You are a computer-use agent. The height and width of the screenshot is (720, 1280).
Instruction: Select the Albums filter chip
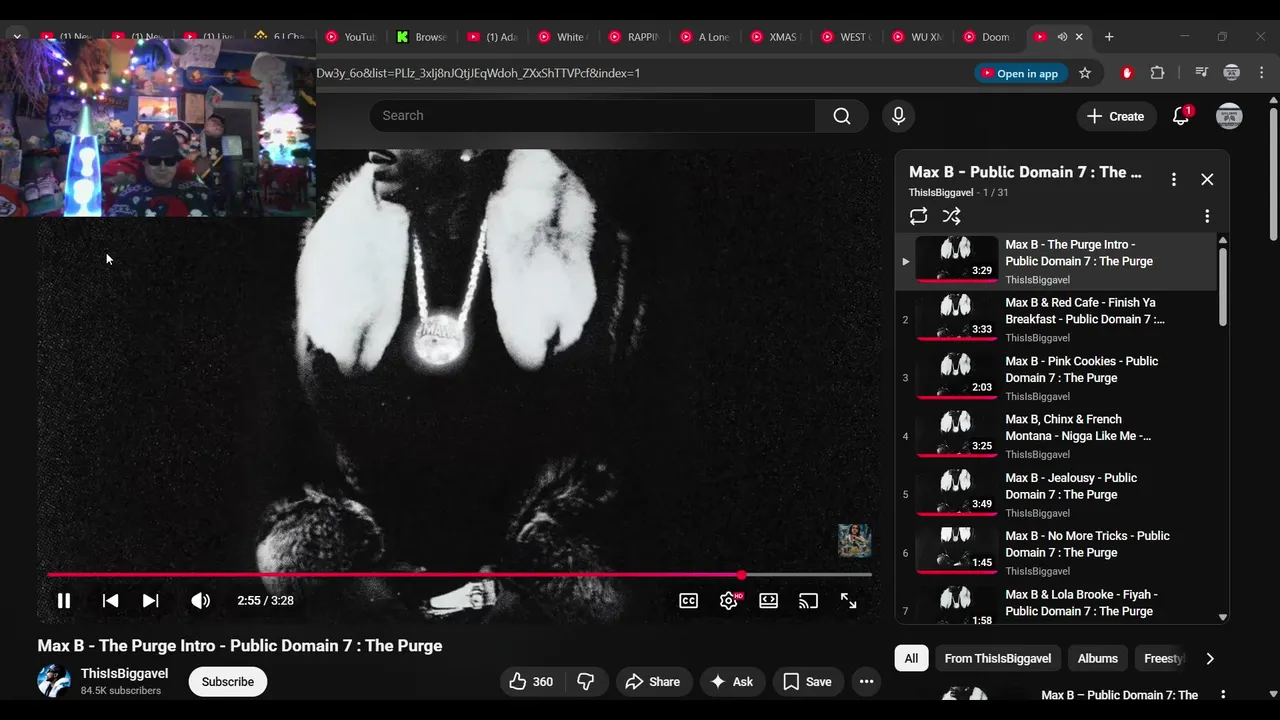click(x=1097, y=658)
